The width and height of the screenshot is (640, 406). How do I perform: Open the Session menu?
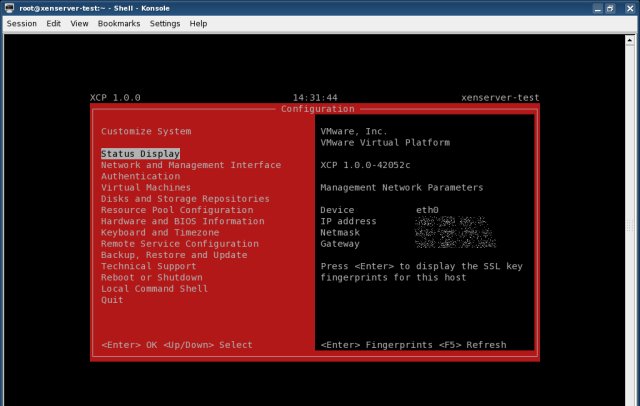[x=22, y=24]
